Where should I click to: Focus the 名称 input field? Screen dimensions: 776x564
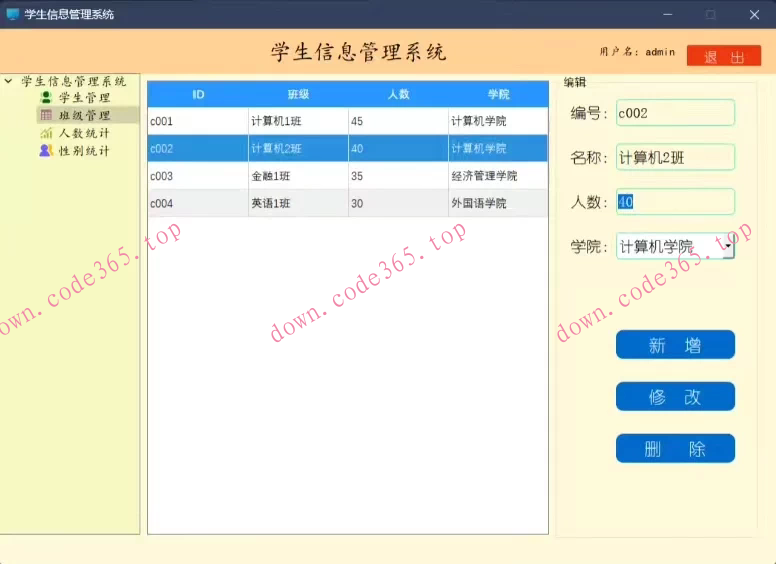(675, 157)
